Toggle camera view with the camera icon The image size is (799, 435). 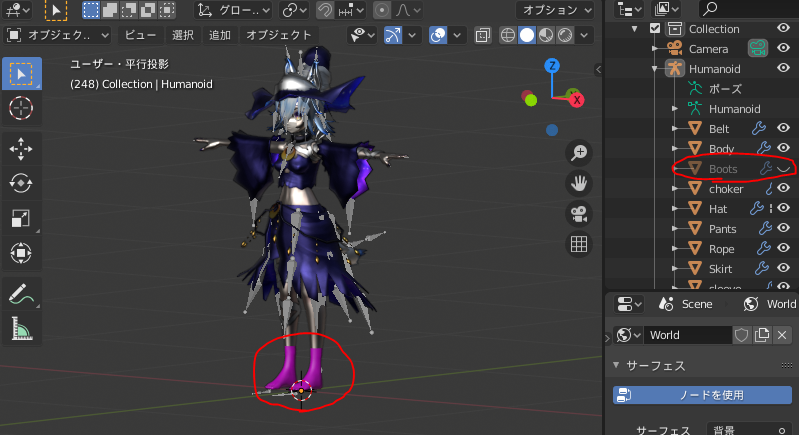579,213
